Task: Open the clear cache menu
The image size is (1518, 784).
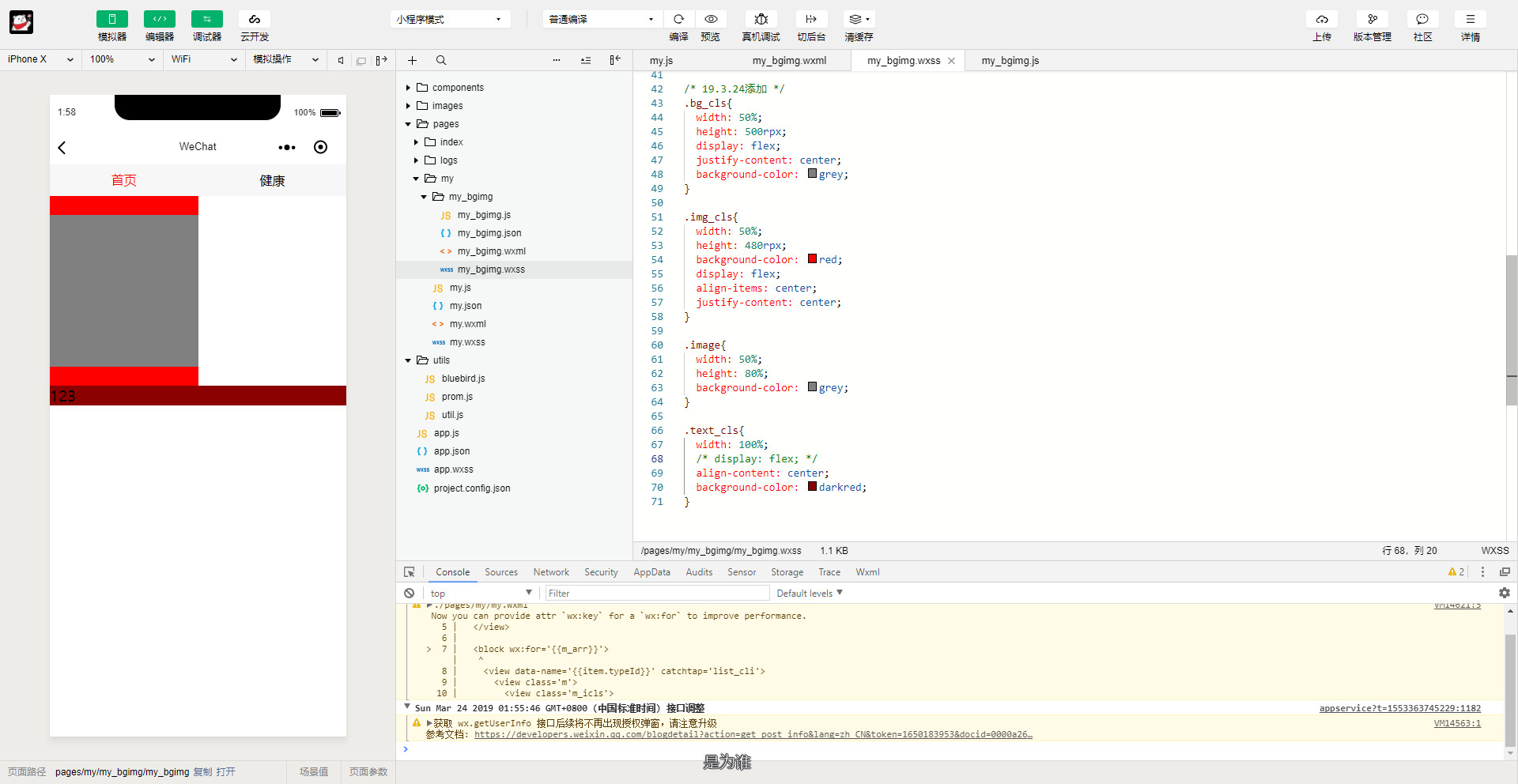Action: tap(859, 19)
